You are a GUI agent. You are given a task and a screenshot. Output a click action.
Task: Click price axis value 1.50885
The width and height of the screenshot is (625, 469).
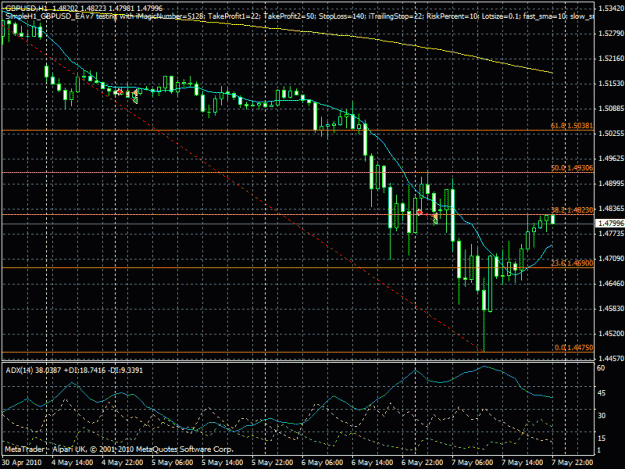[x=611, y=108]
